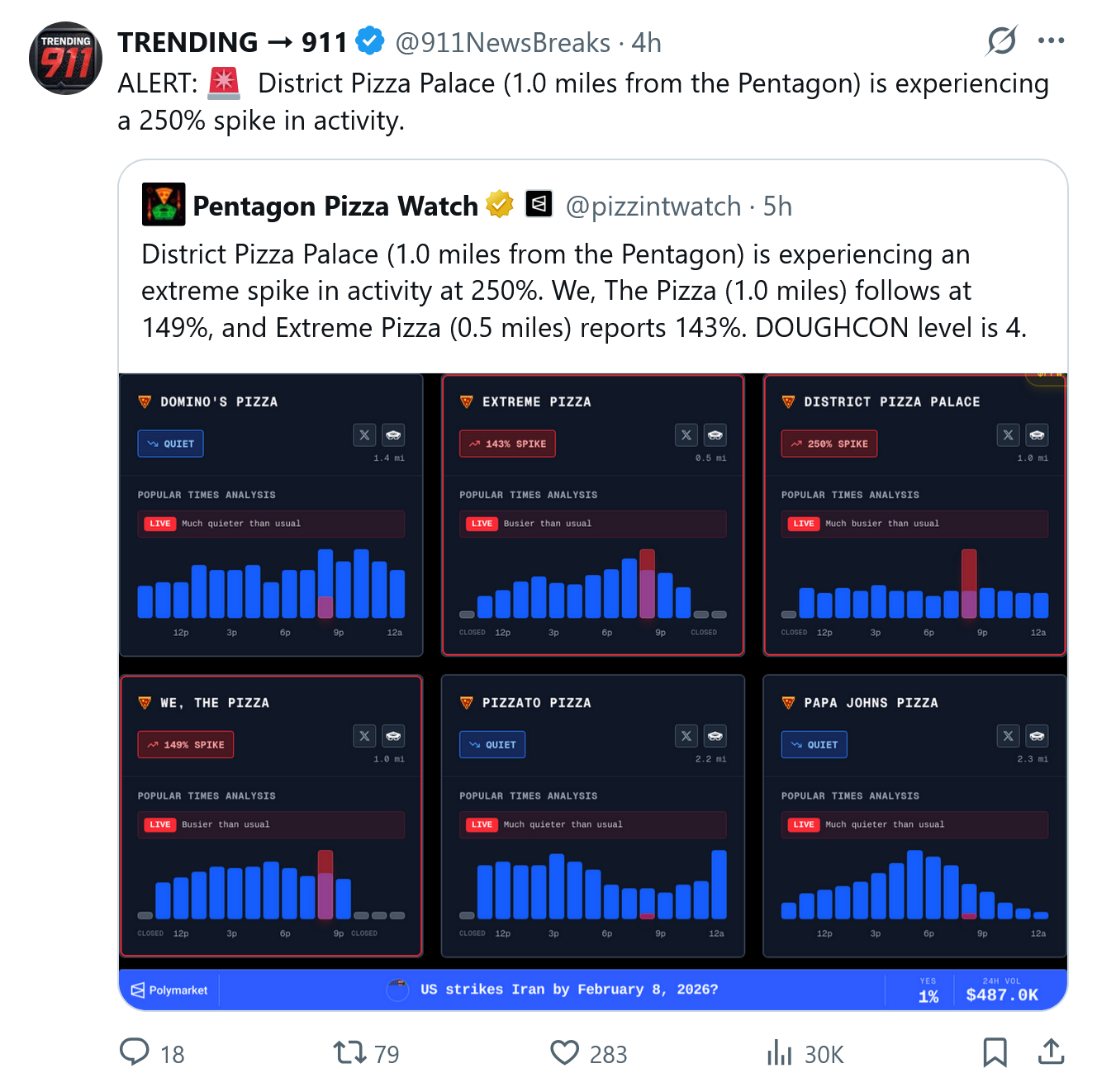
Task: Click the red 9p bar in District Pizza chart
Action: point(969,583)
